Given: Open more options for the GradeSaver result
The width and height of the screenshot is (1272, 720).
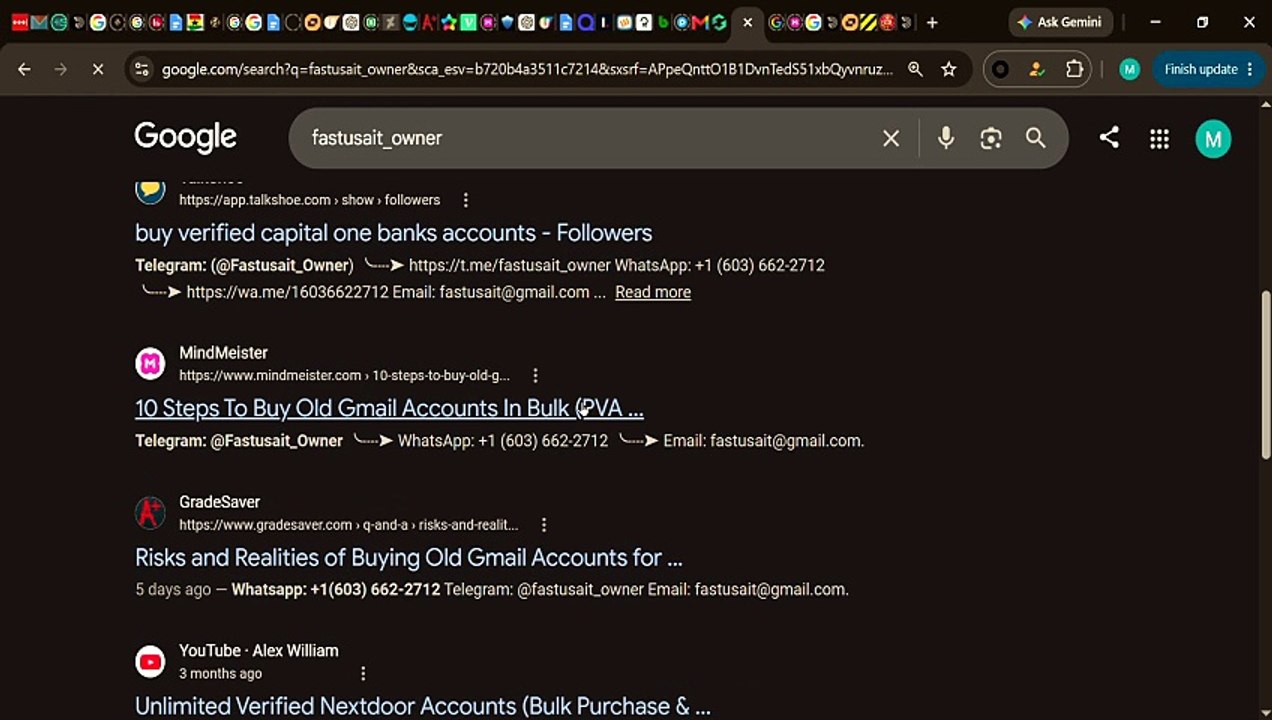Looking at the screenshot, I should tap(544, 525).
